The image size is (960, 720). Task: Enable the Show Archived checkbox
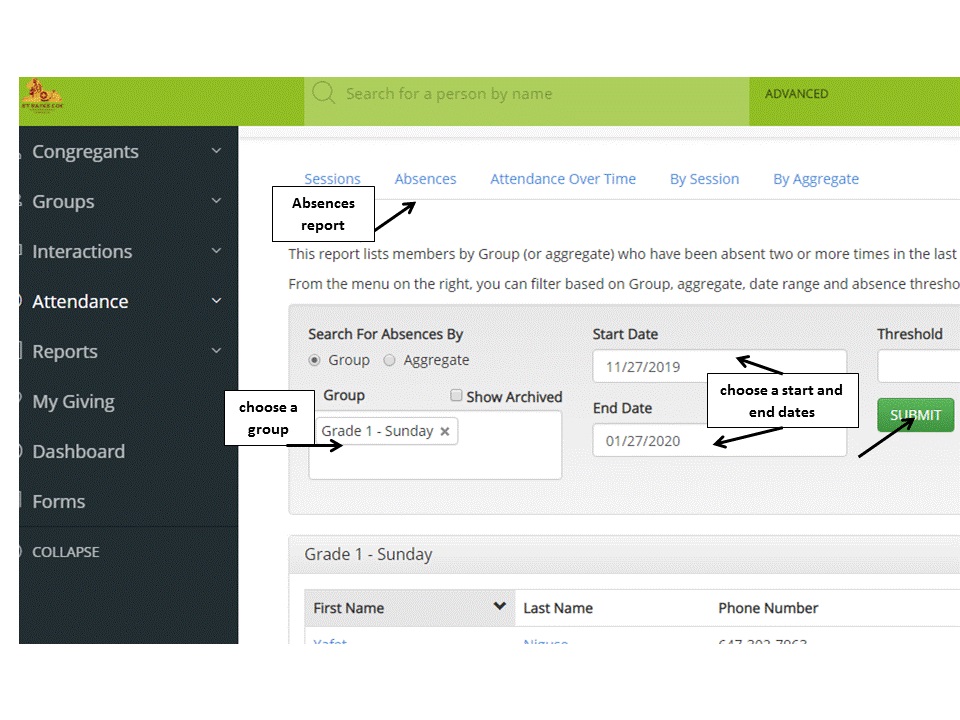pos(456,396)
